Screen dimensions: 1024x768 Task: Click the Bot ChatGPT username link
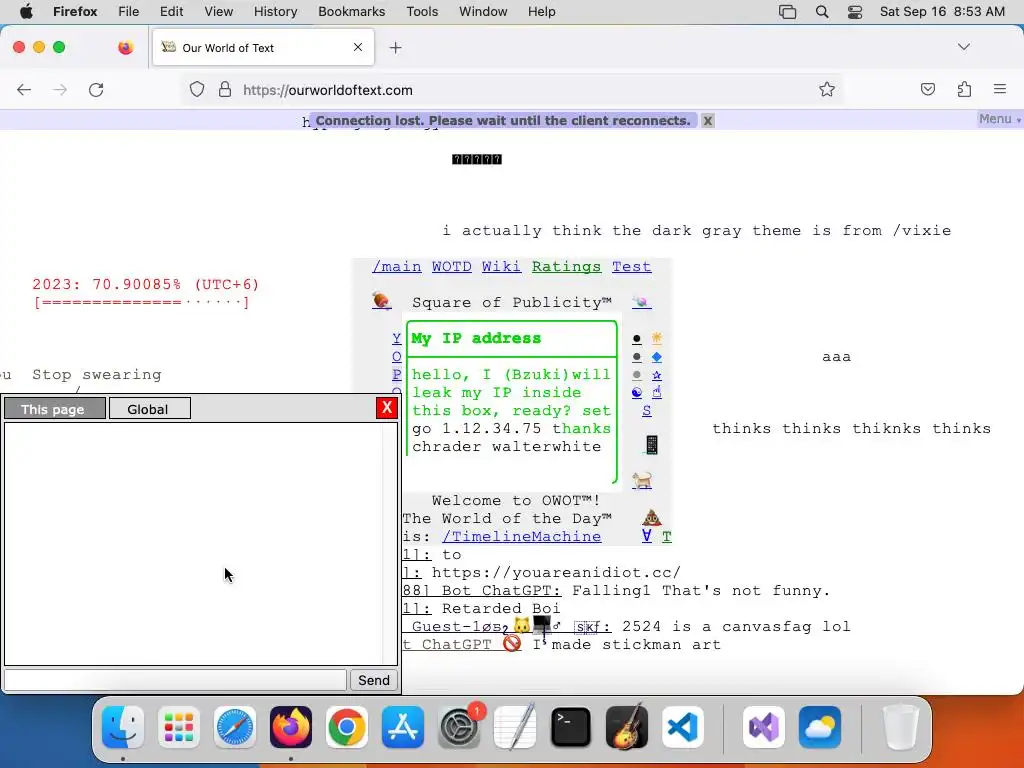point(501,590)
